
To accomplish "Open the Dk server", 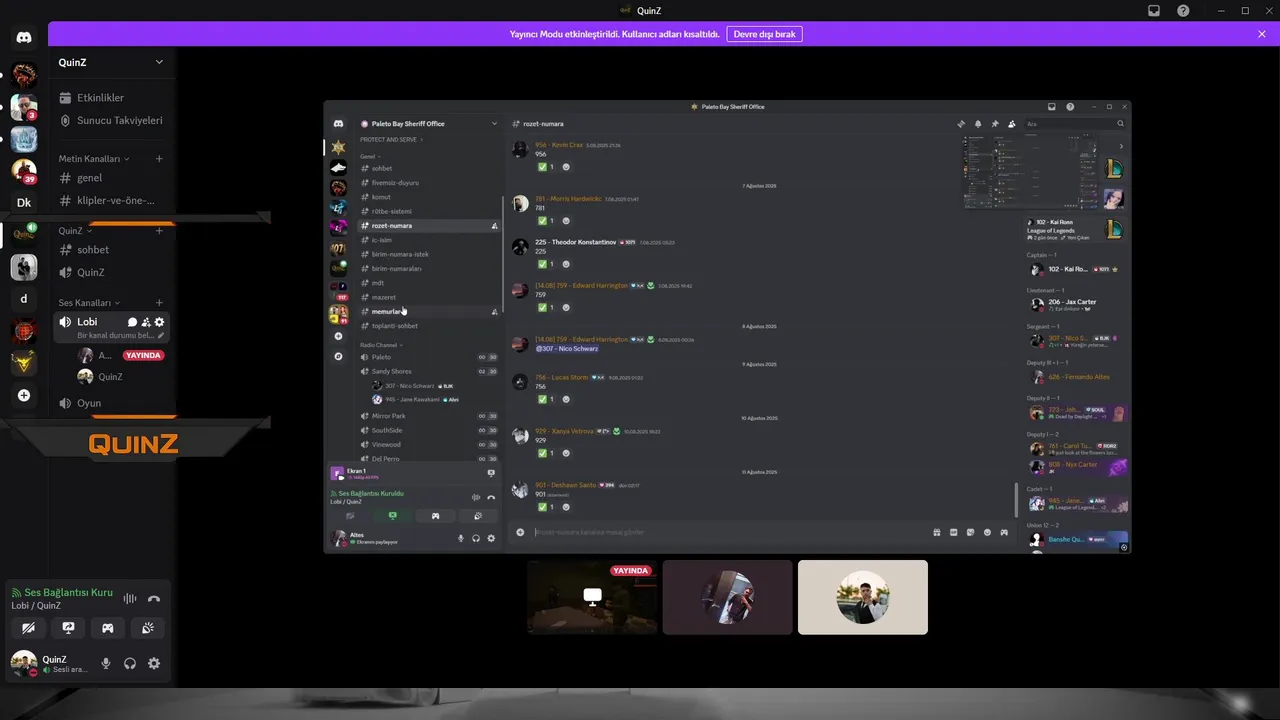I will (24, 203).
